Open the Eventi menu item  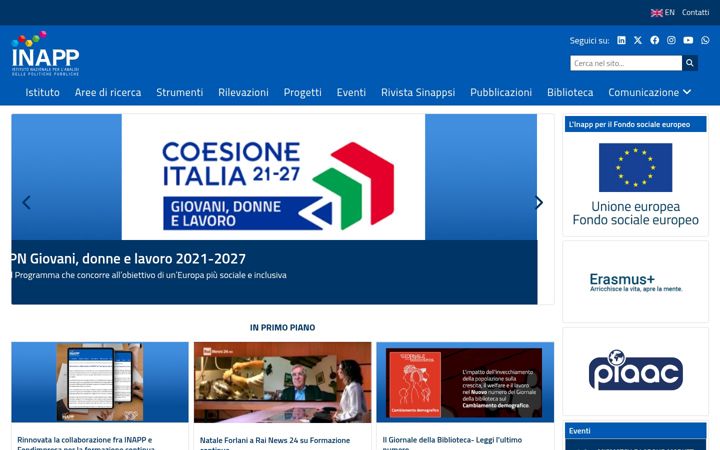point(351,92)
